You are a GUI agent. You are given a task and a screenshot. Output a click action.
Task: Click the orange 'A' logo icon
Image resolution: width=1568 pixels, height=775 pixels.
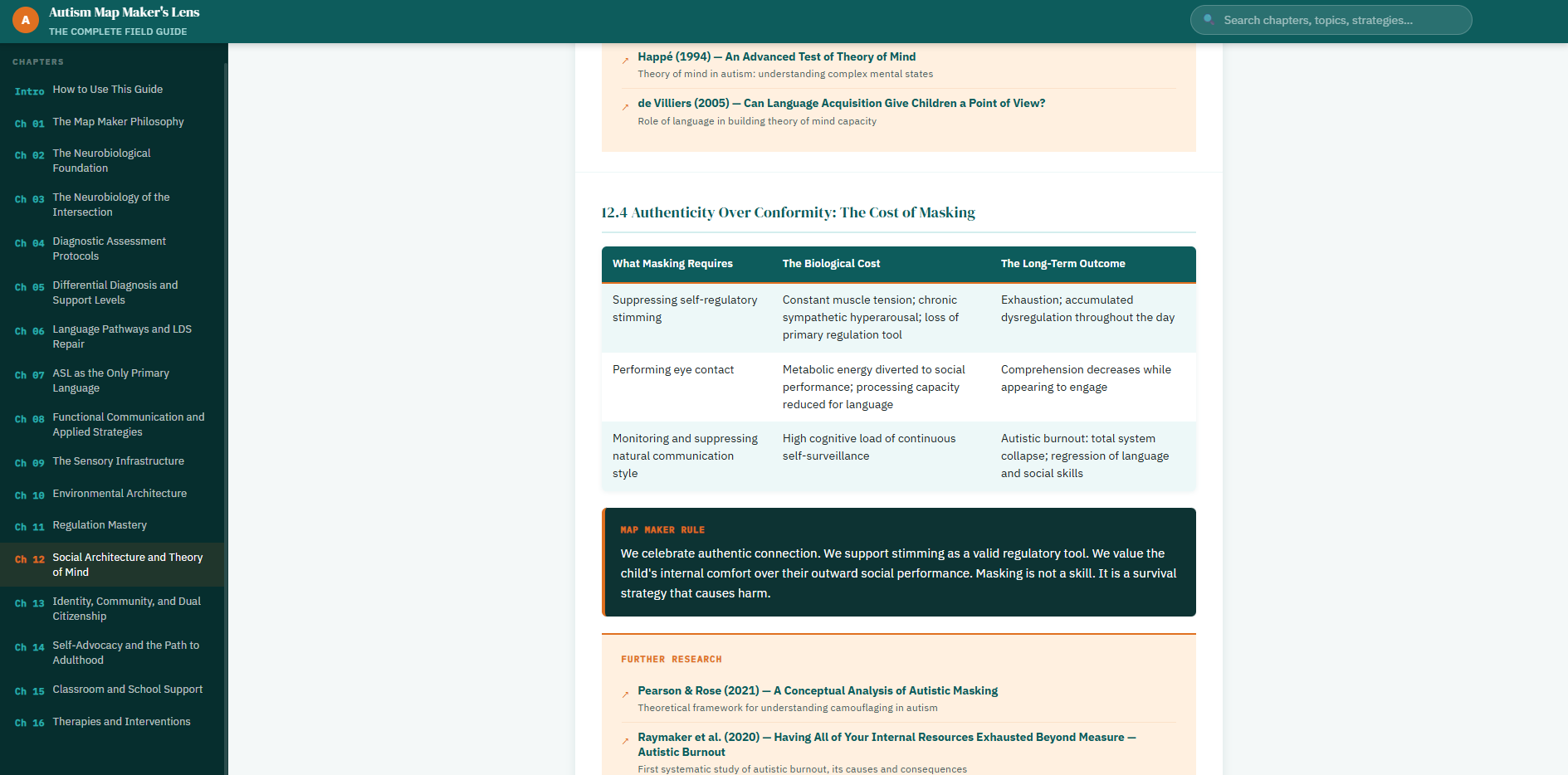pos(26,20)
